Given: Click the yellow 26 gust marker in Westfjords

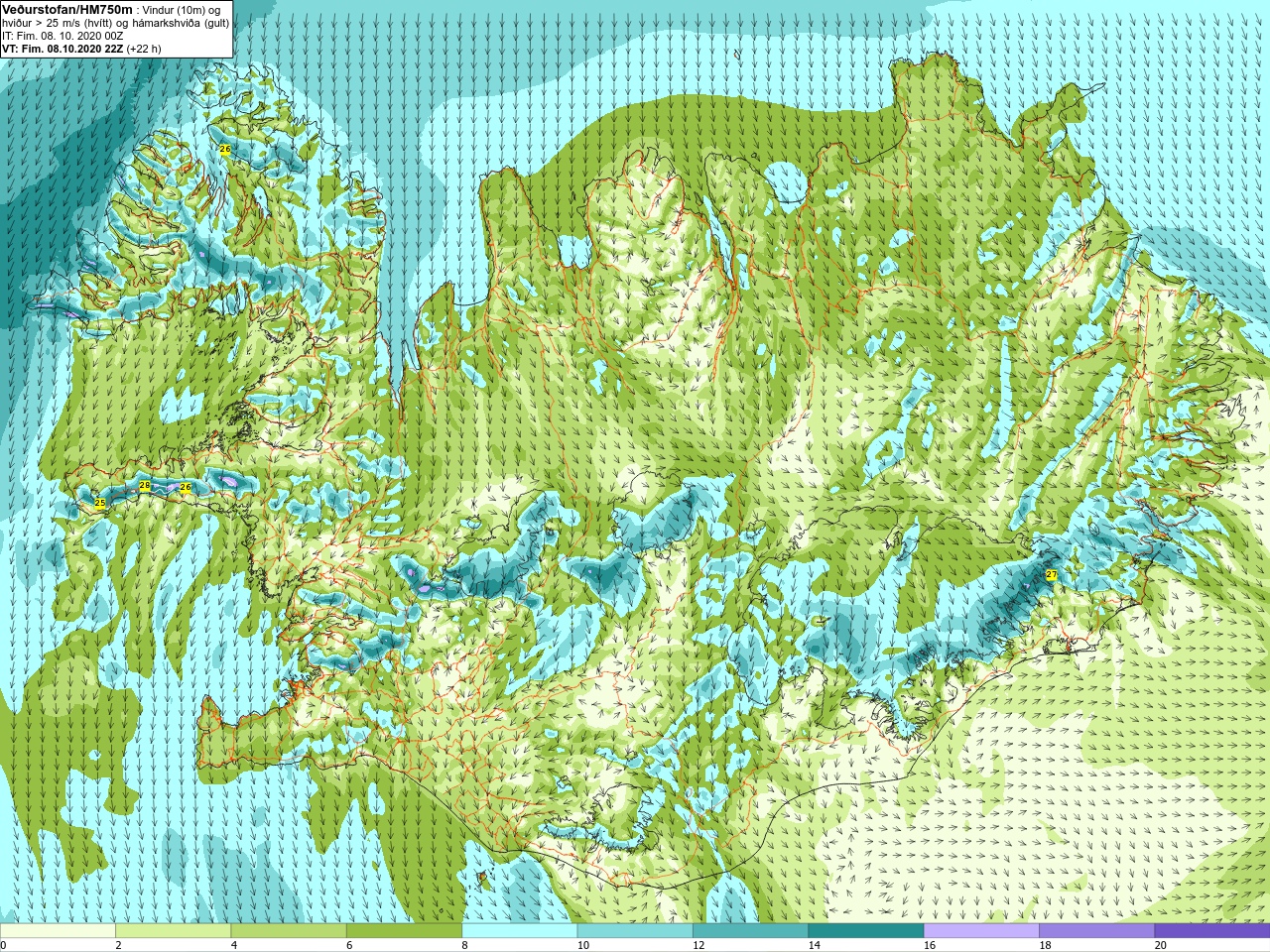Looking at the screenshot, I should (x=225, y=150).
